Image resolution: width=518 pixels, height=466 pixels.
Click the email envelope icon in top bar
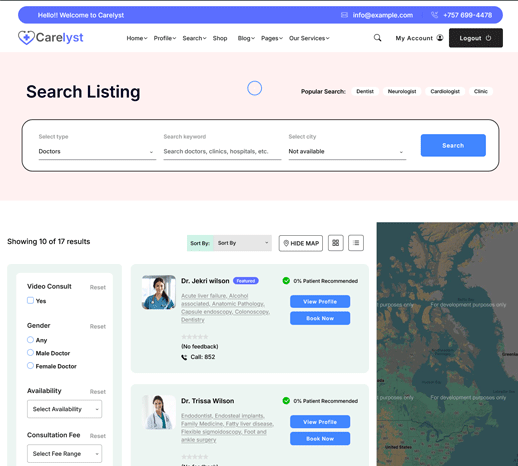344,15
